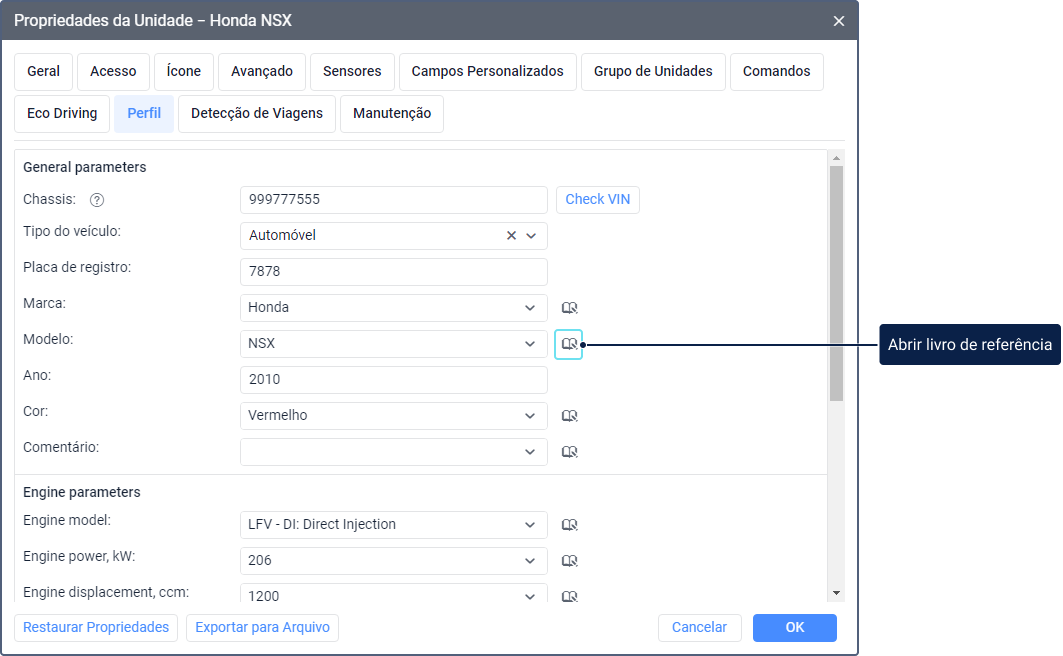Switch to the Acesso tab
Screen dimensions: 1063x656
[x=113, y=72]
